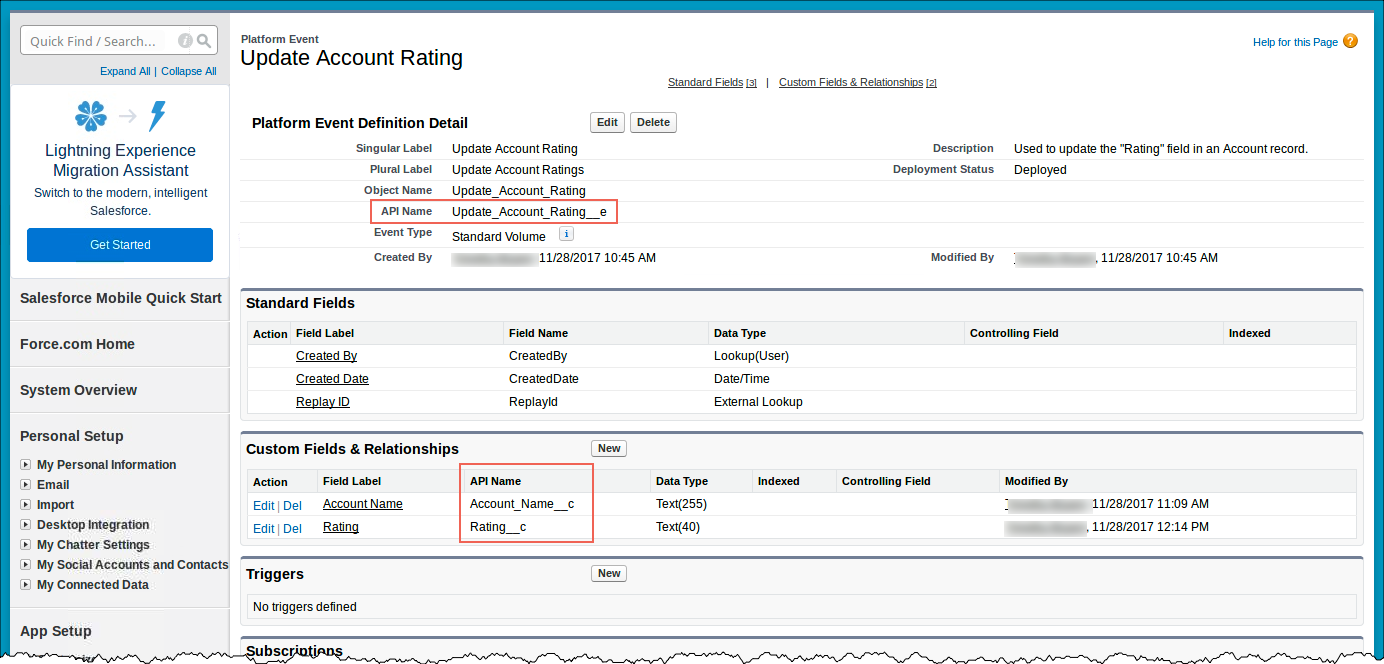Open System Overview in sidebar

[78, 390]
